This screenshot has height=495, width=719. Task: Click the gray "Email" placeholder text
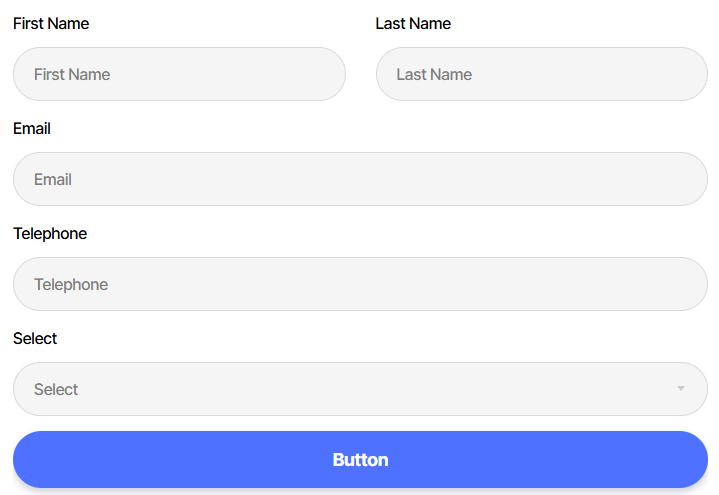tap(53, 179)
